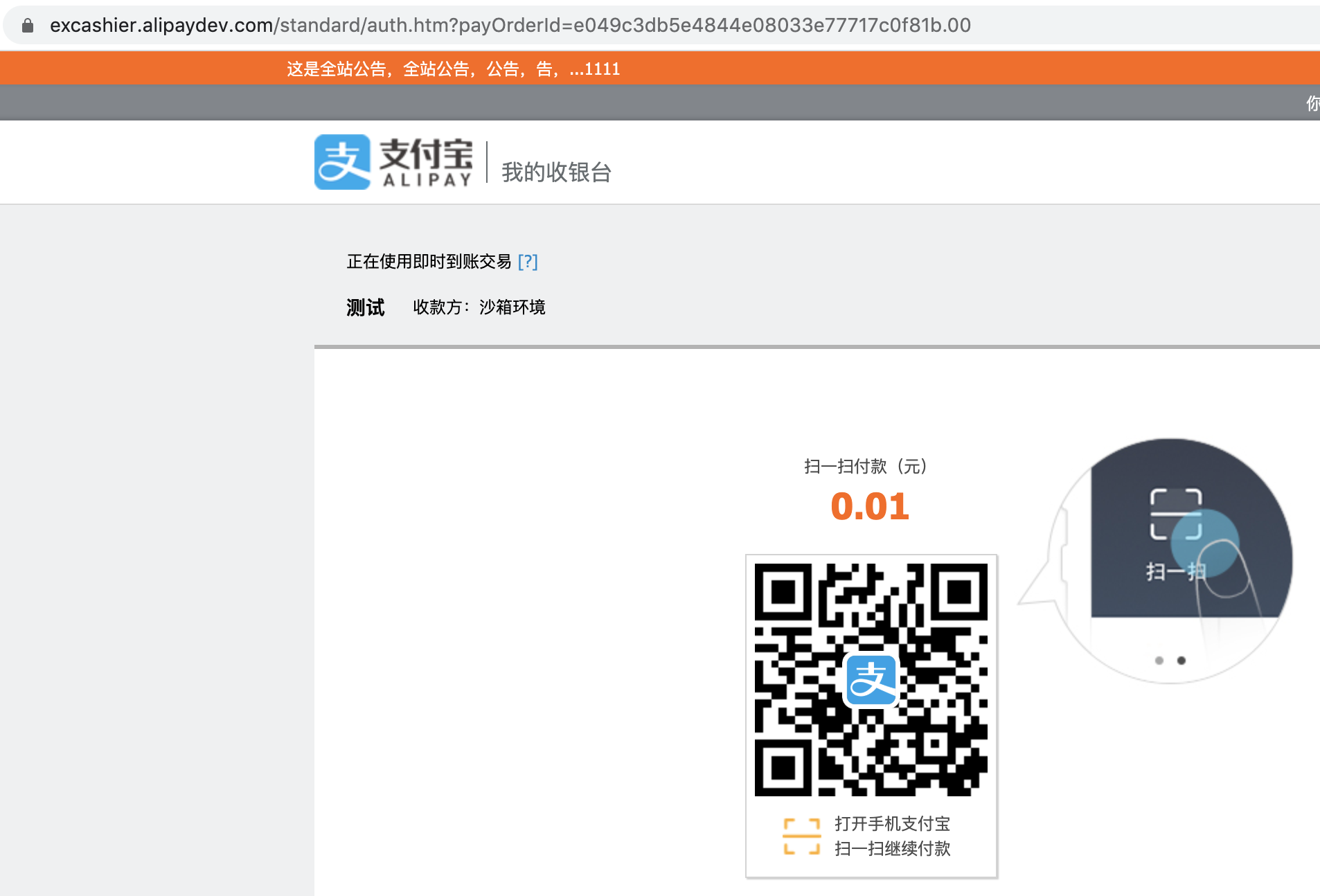1320x896 pixels.
Task: Open the [?] help link
Action: [528, 262]
